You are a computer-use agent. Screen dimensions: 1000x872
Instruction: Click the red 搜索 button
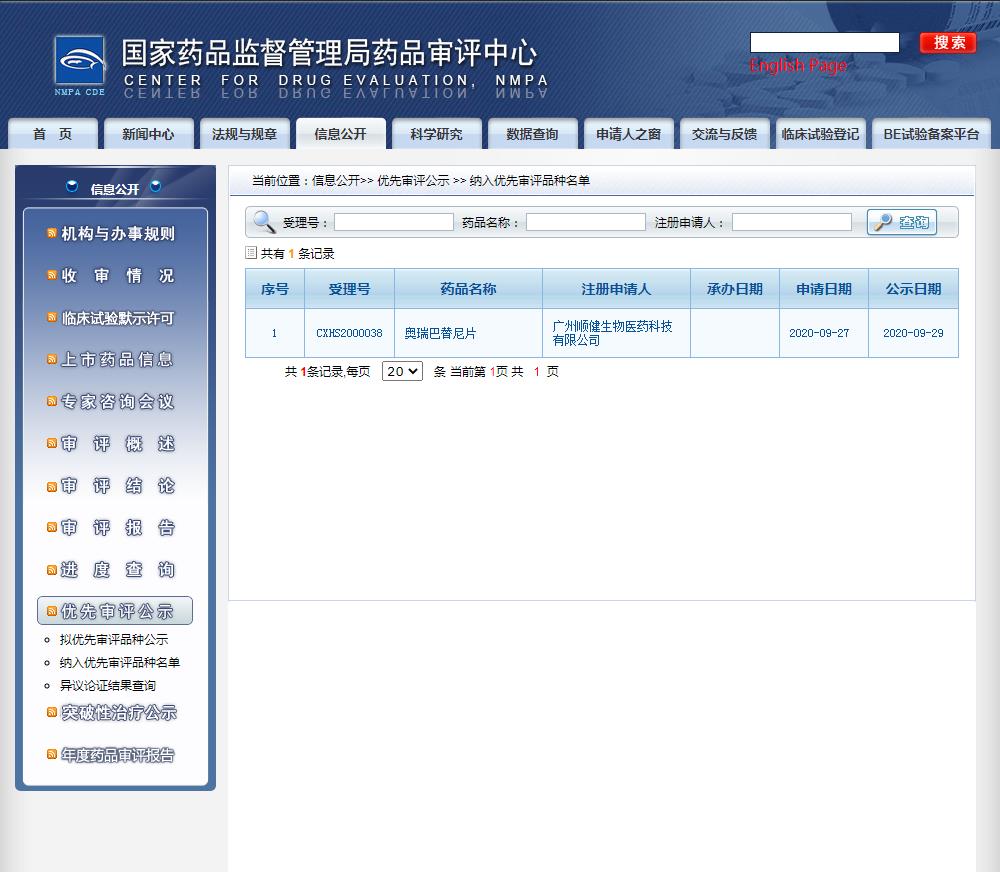click(x=948, y=43)
